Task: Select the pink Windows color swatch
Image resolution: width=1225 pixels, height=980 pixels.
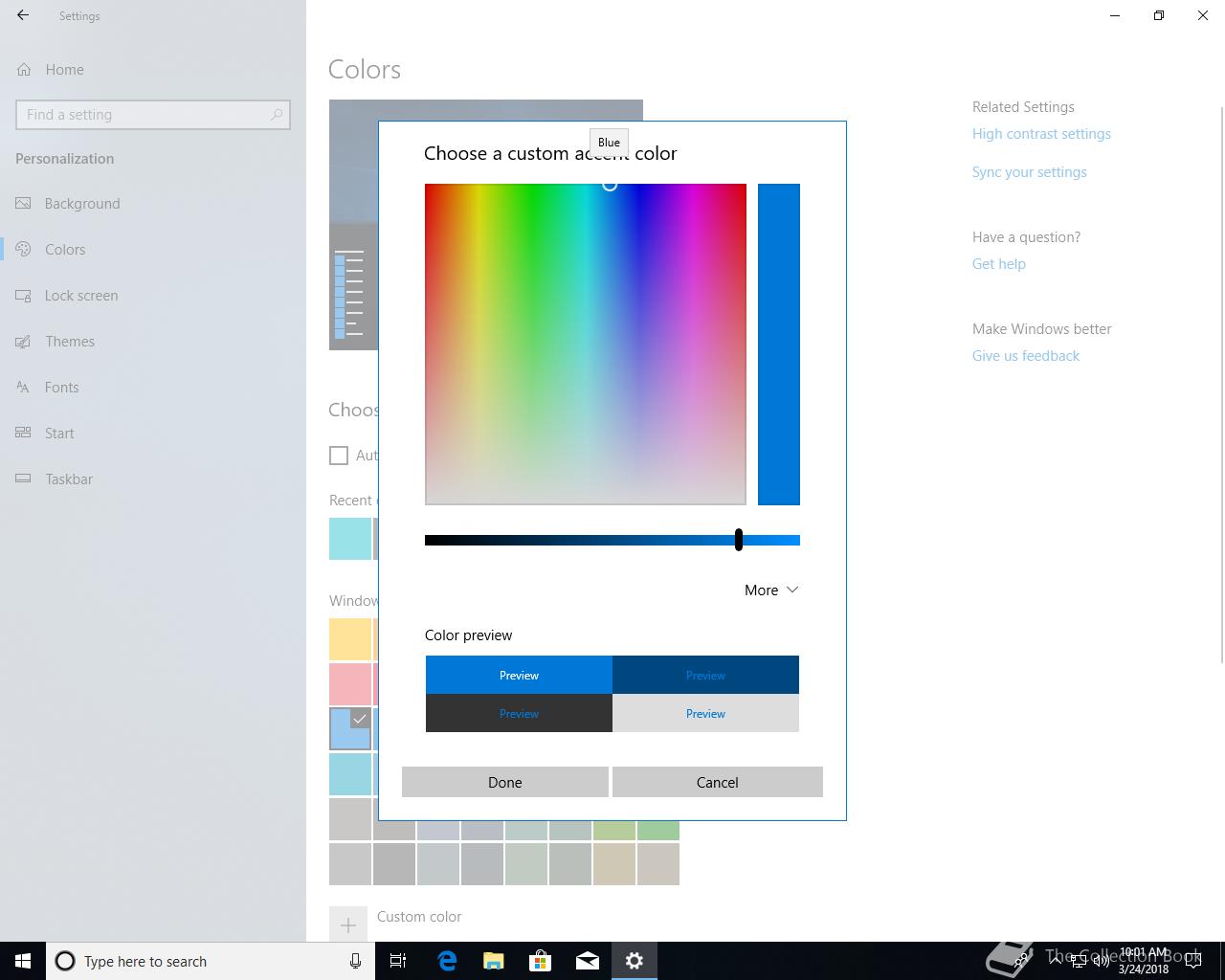Action: click(x=350, y=684)
